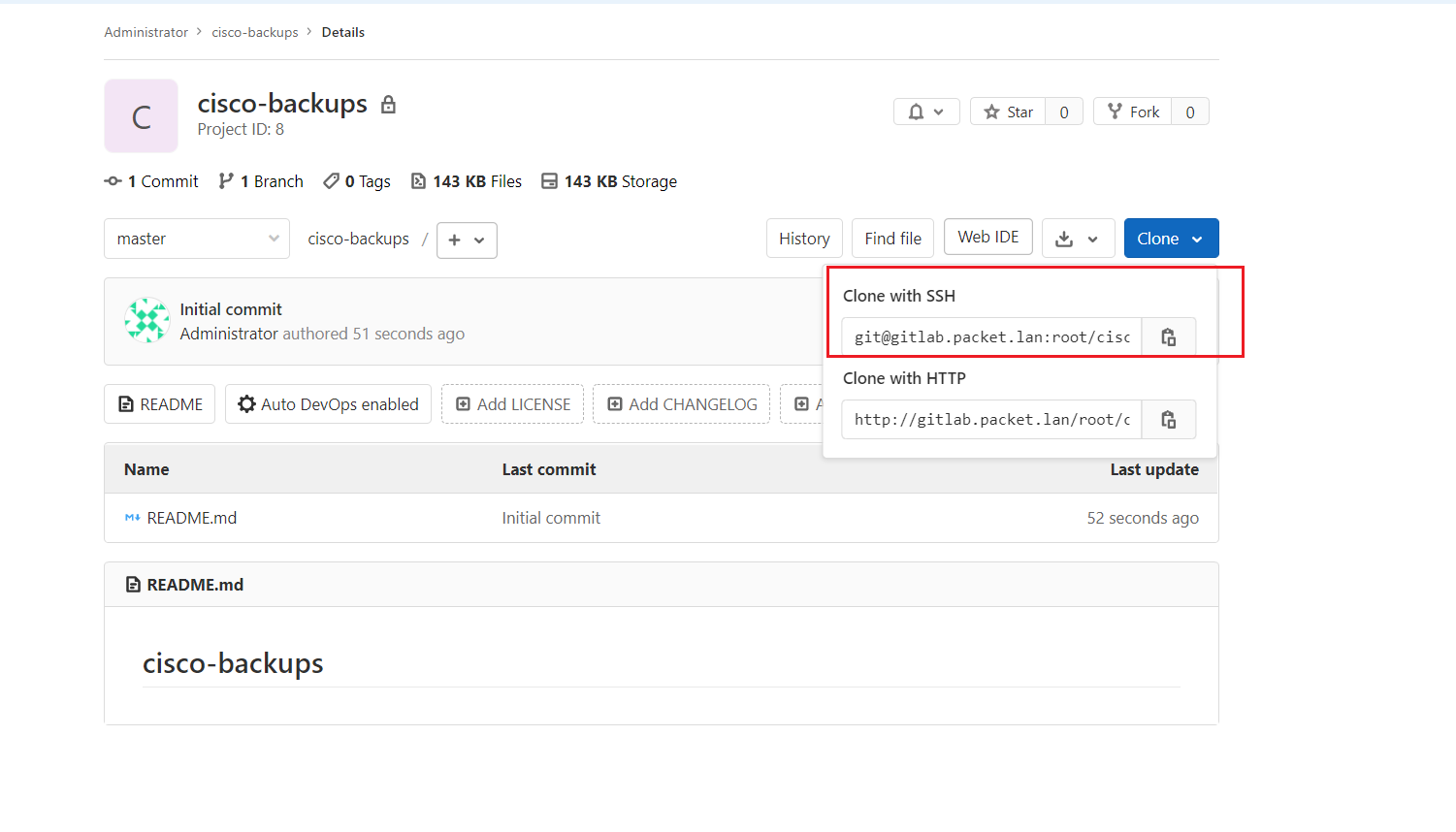The height and width of the screenshot is (832, 1456).
Task: Expand the Clone dropdown
Action: coord(1171,238)
